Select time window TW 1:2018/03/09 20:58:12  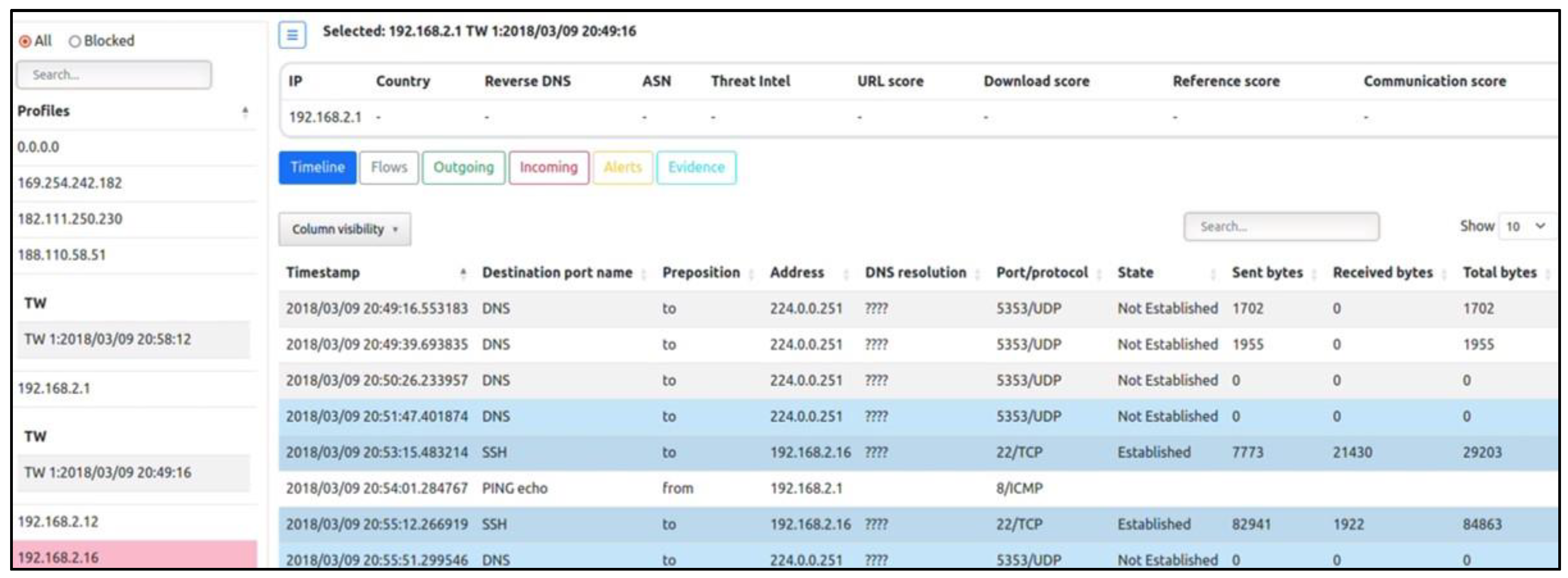click(108, 339)
